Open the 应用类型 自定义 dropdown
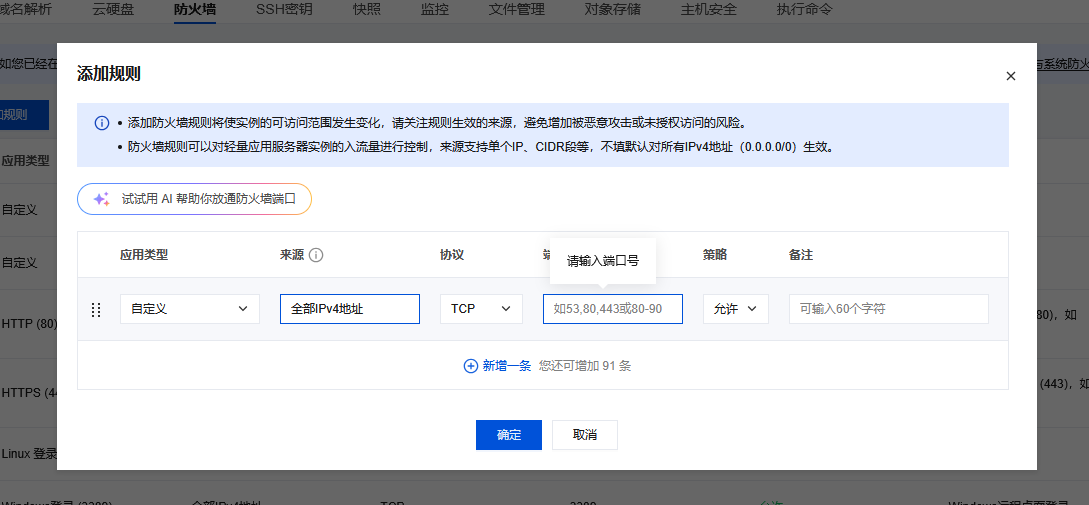This screenshot has width=1089, height=505. click(190, 309)
